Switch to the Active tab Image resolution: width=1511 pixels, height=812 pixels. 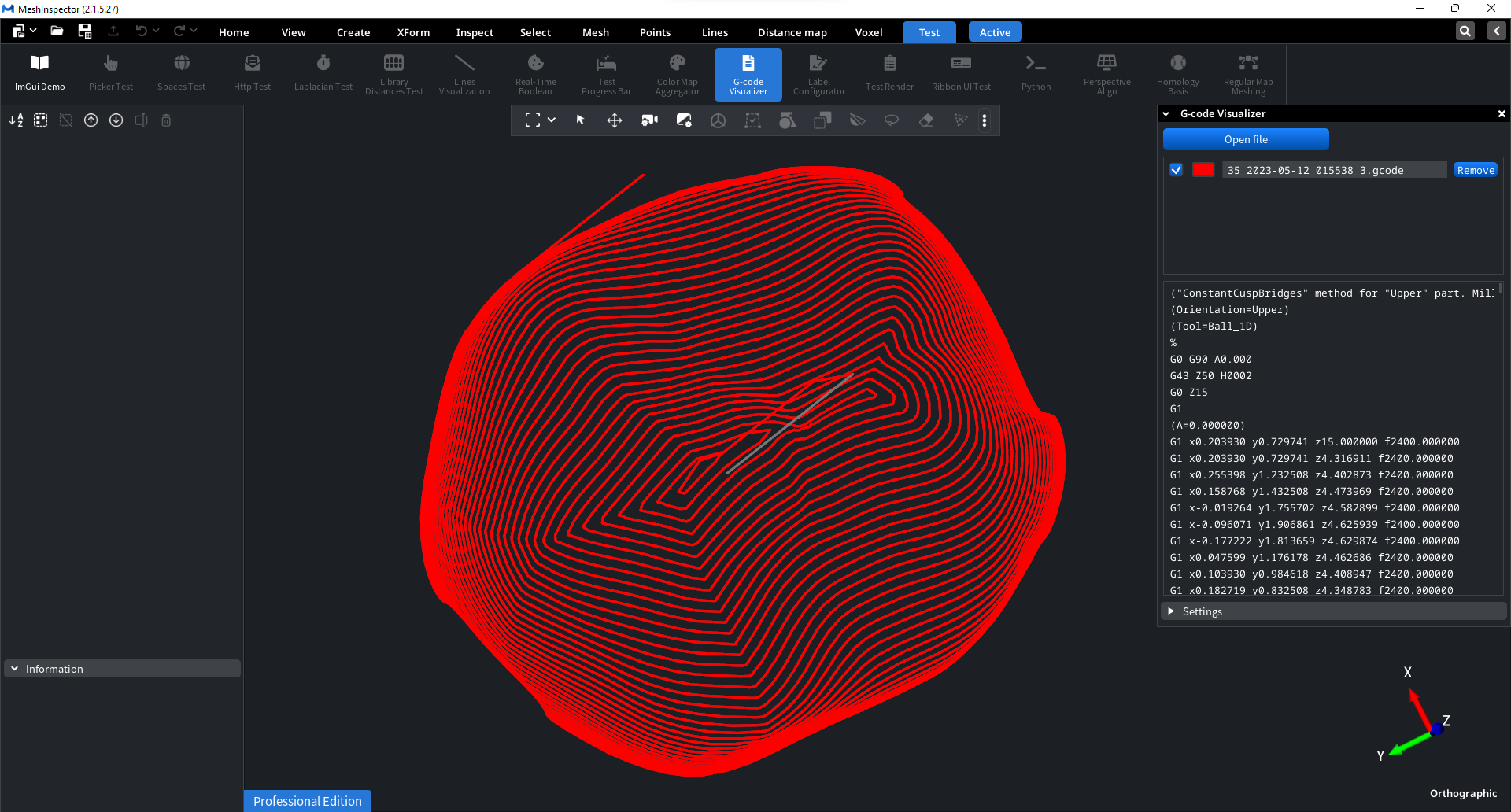tap(994, 31)
